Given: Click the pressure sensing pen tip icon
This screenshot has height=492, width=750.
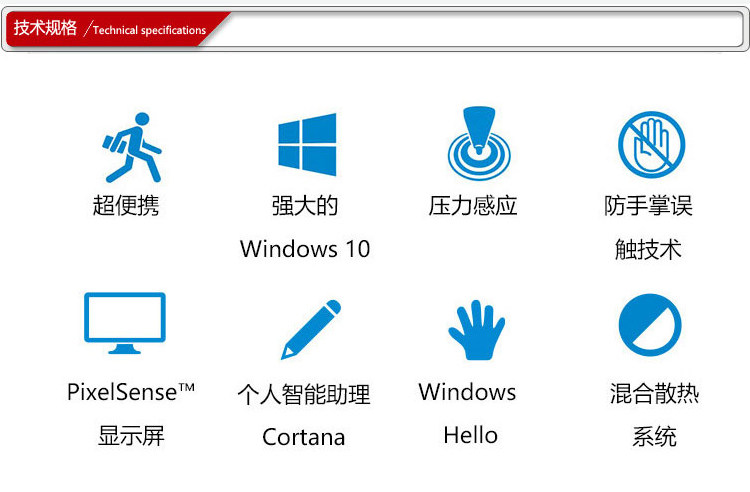Looking at the screenshot, I should coord(479,142).
